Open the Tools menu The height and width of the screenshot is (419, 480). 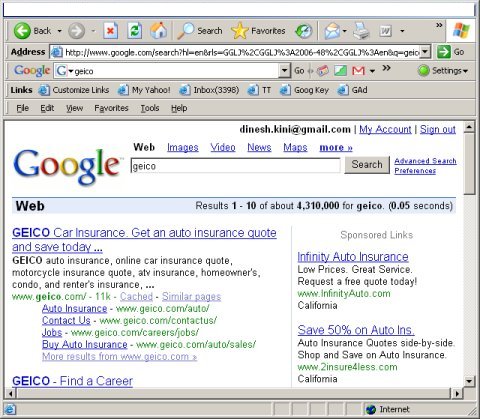click(x=150, y=108)
